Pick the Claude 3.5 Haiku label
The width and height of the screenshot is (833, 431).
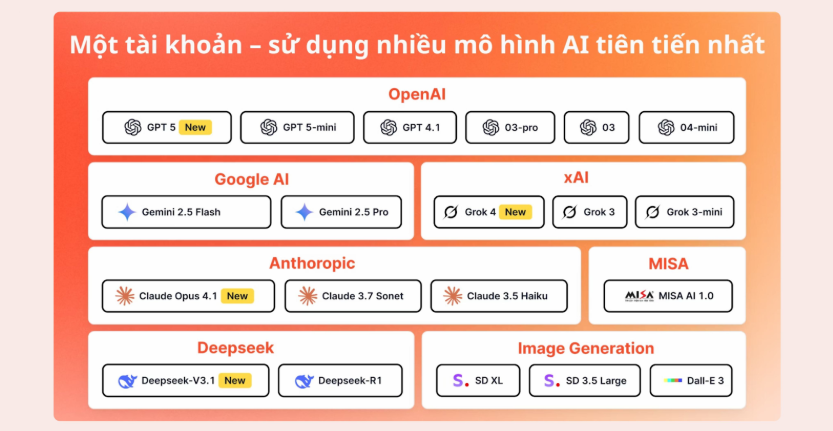507,296
